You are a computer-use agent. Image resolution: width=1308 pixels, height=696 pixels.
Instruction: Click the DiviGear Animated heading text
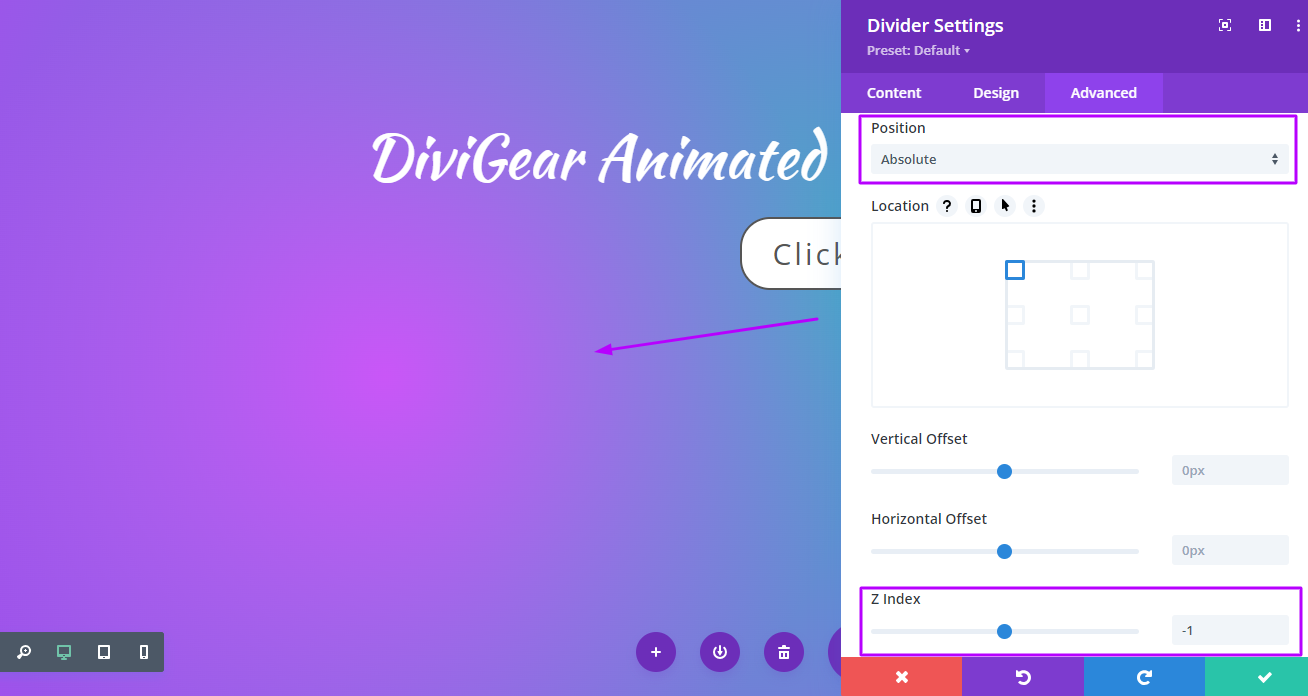pos(599,158)
